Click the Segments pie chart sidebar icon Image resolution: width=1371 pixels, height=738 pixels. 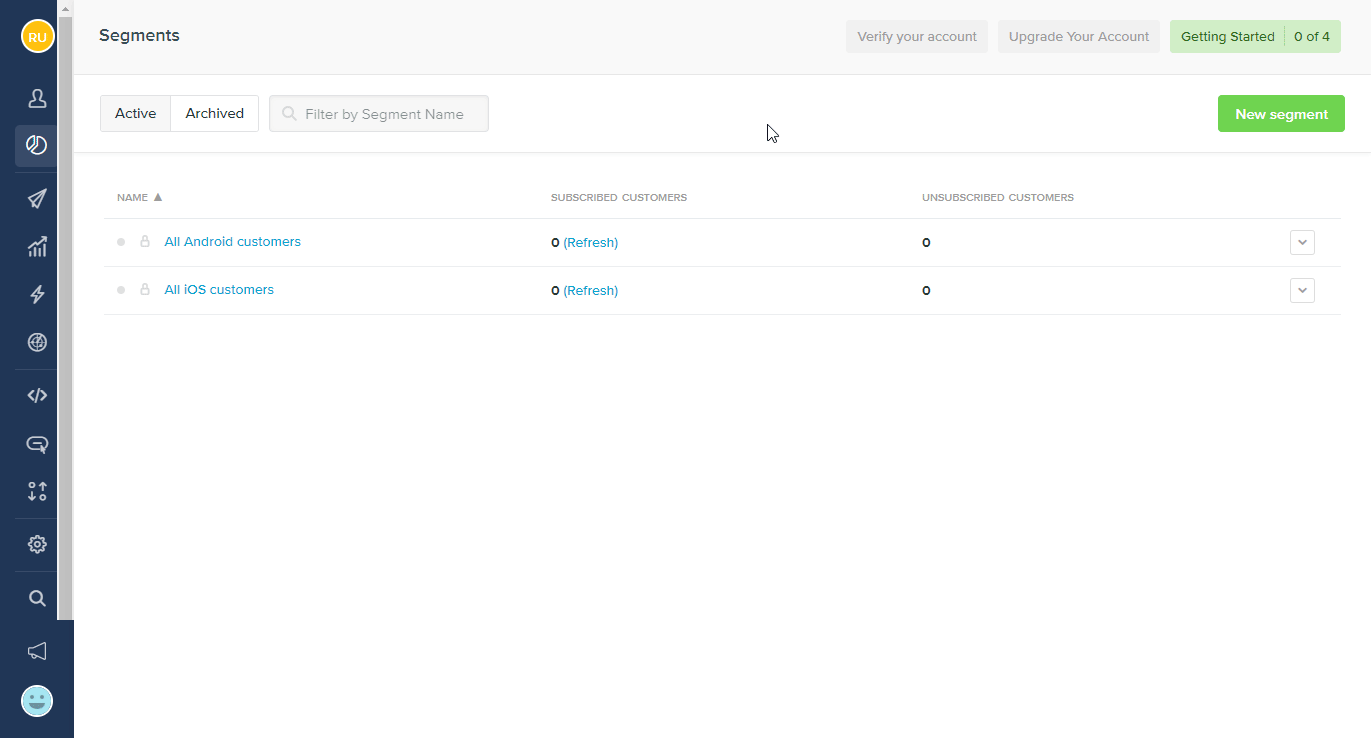coord(37,146)
